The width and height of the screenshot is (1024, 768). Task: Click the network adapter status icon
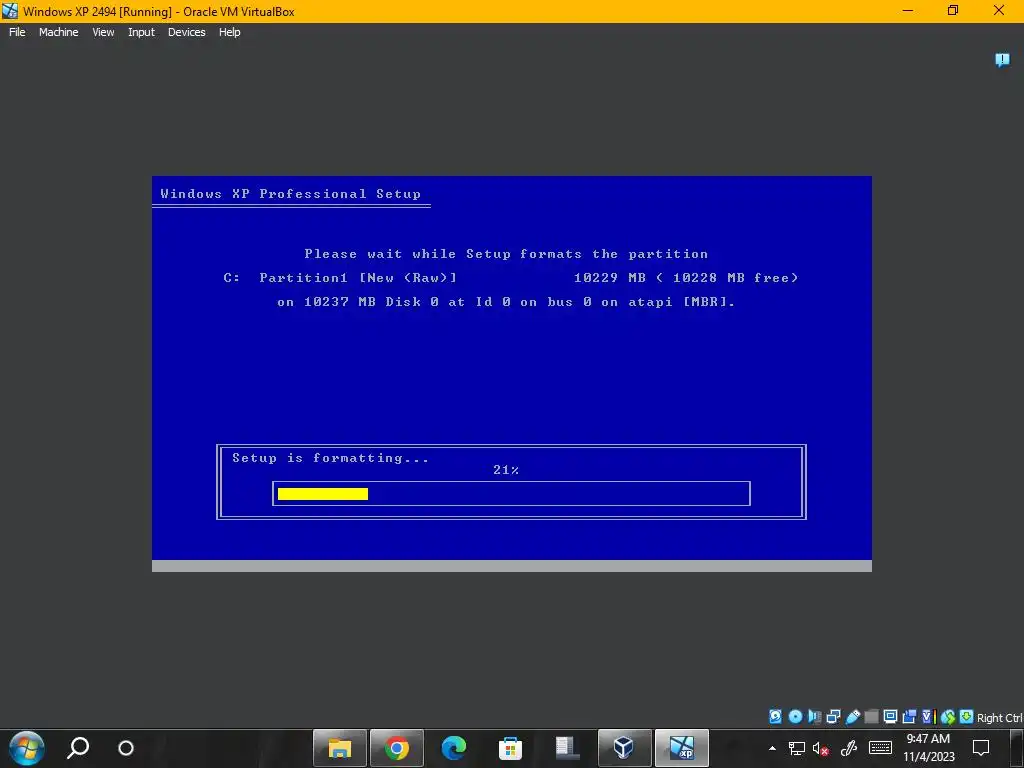coord(833,716)
